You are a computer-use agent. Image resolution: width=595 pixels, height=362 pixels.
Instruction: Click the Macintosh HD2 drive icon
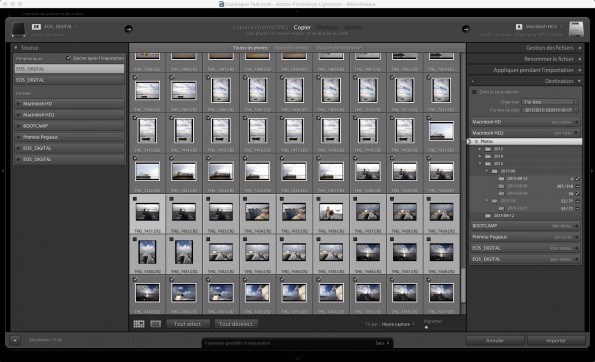576,29
